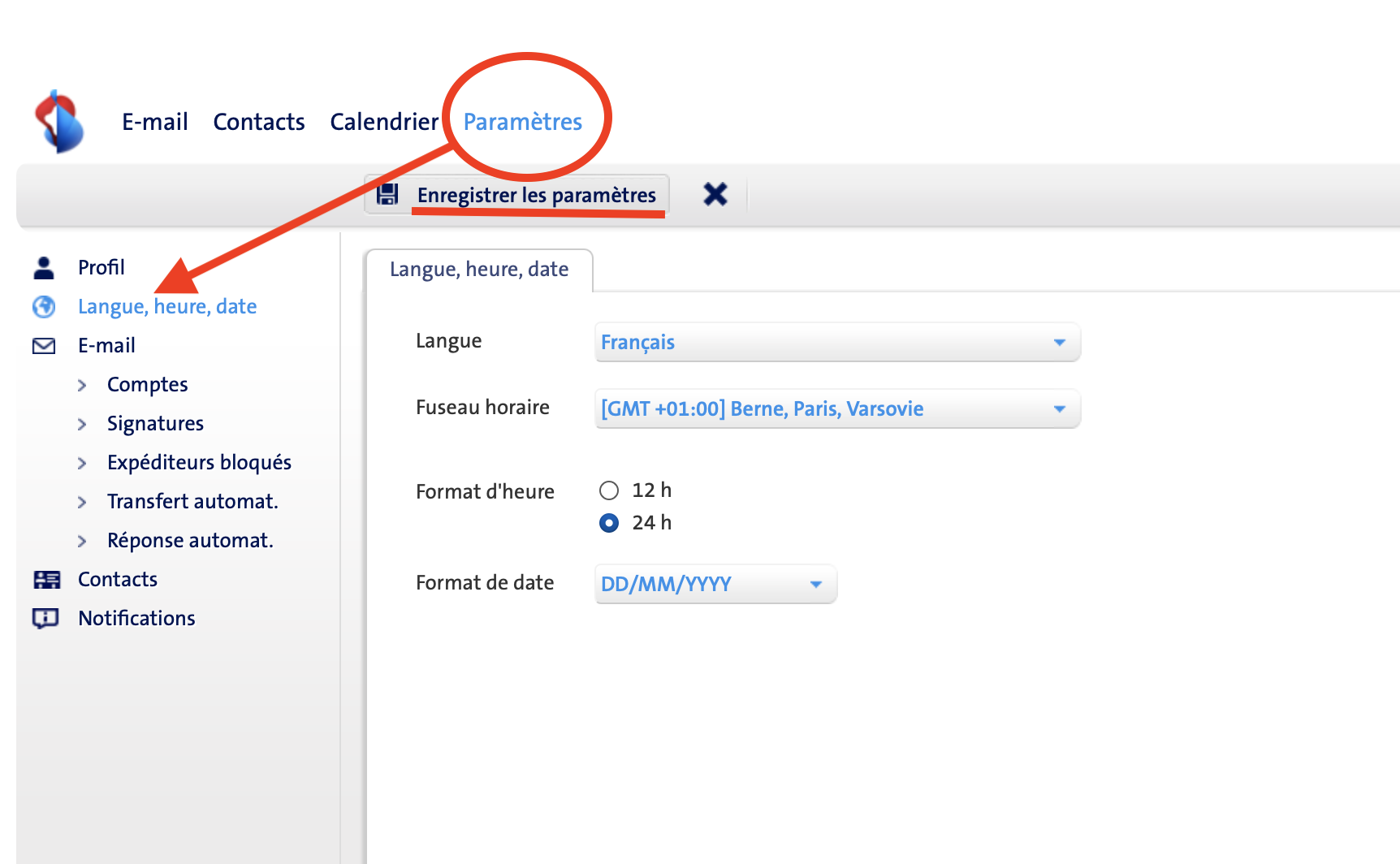Click the globe icon for Langue, heure, date

click(x=44, y=306)
